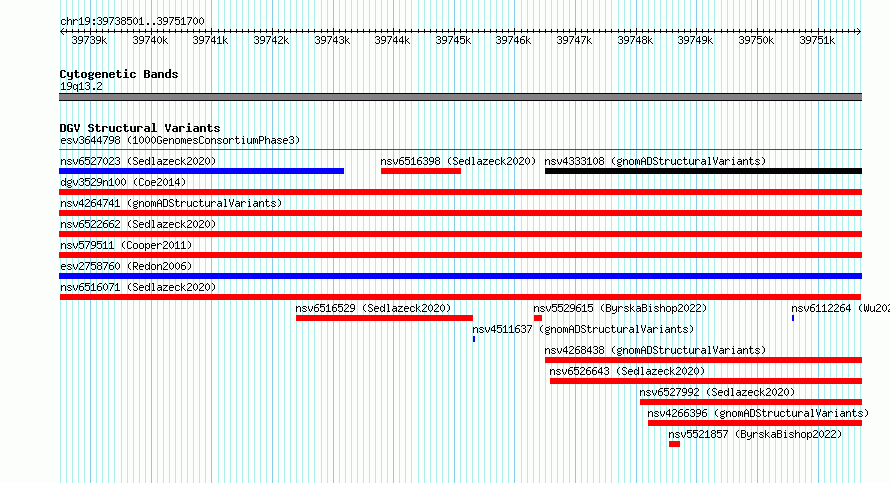
Task: Click the dgv3529n100 red variant bar
Action: pos(460,192)
